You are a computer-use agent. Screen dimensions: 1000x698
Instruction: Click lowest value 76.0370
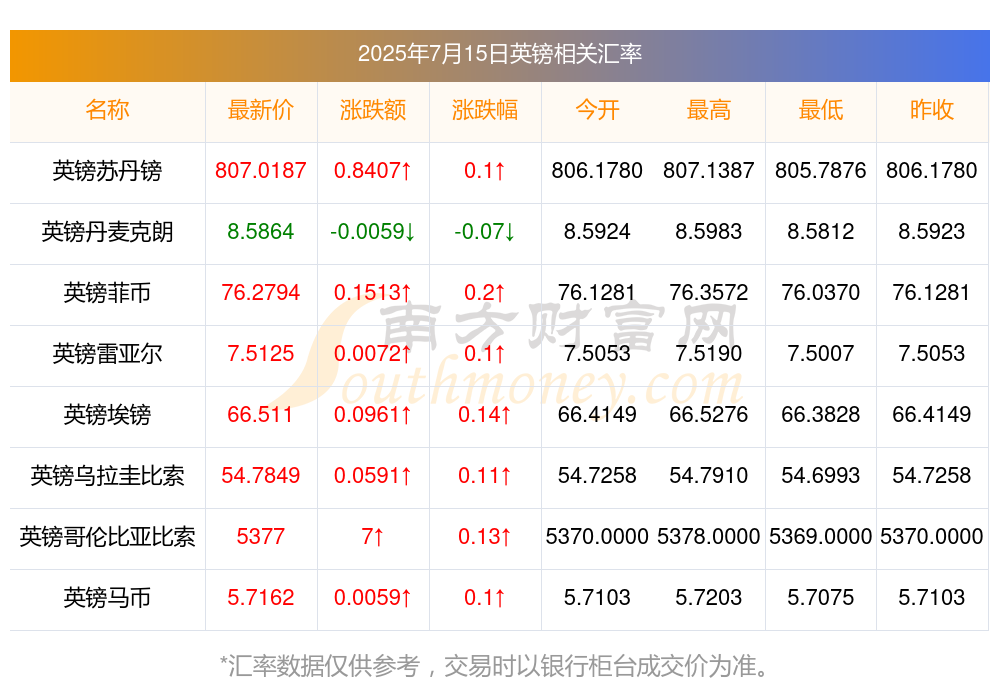(821, 293)
